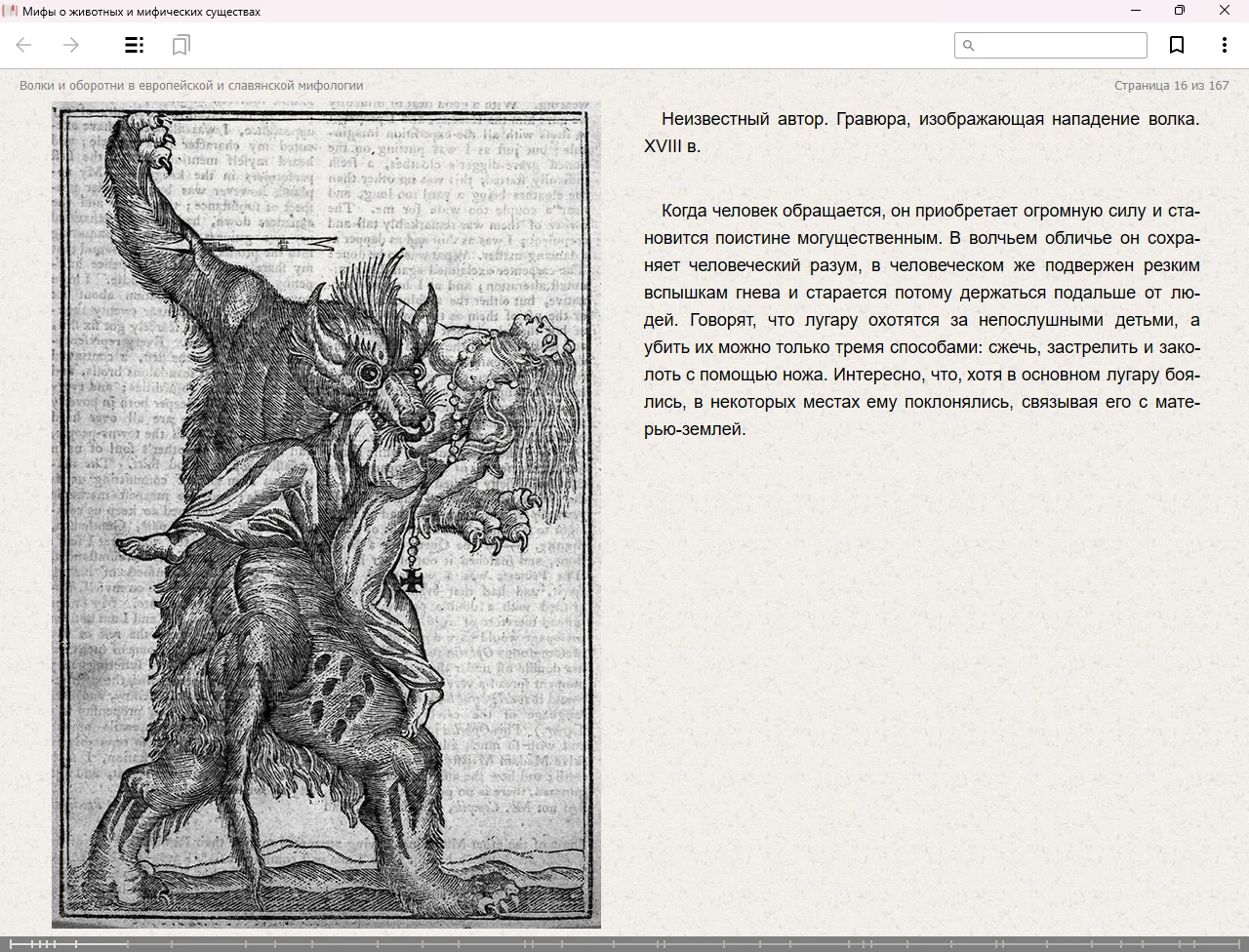Click the magnifier icon in search box
This screenshot has height=952, width=1249.
pyautogui.click(x=969, y=45)
